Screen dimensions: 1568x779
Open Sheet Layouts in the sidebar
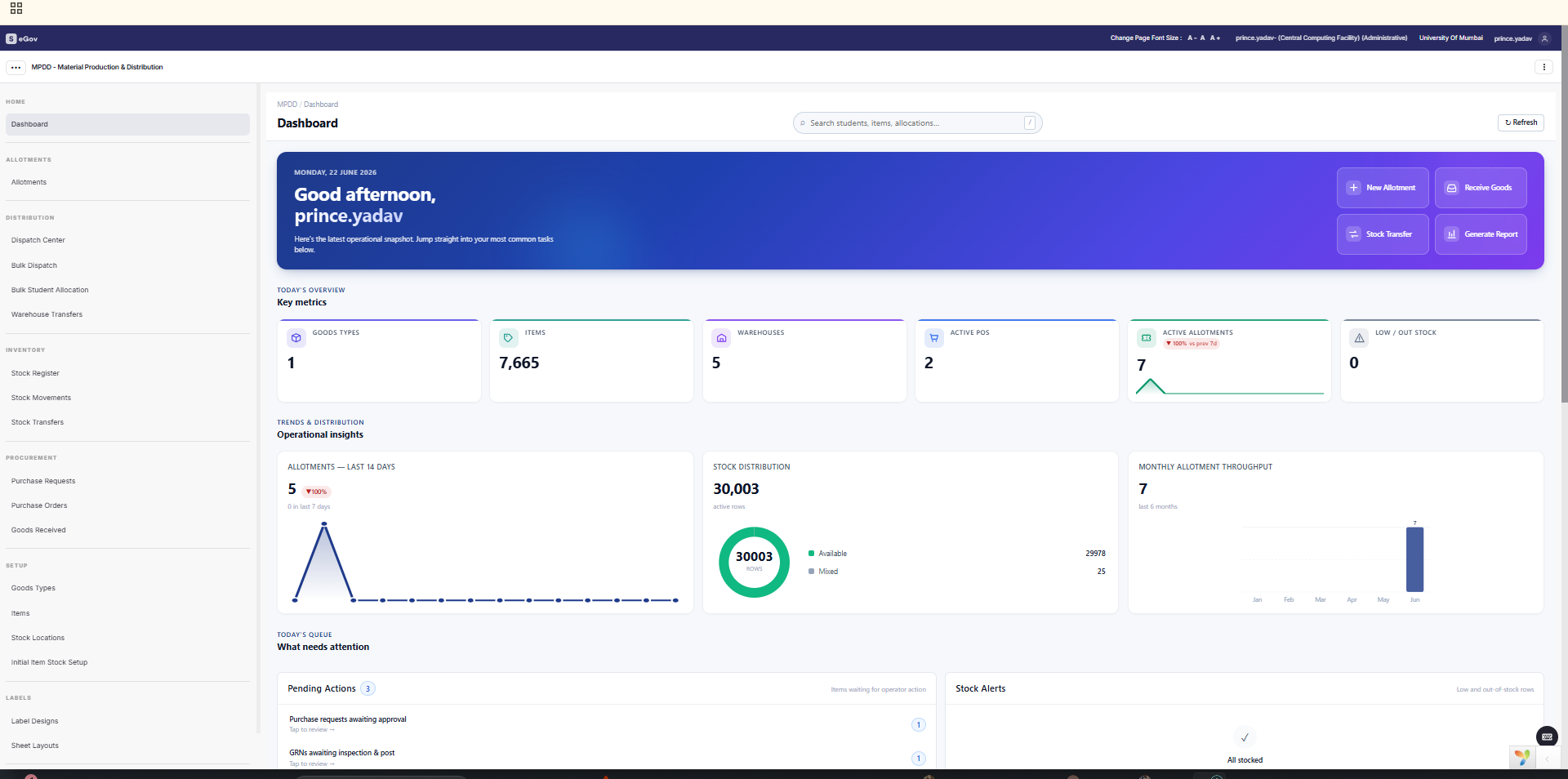pyautogui.click(x=127, y=746)
